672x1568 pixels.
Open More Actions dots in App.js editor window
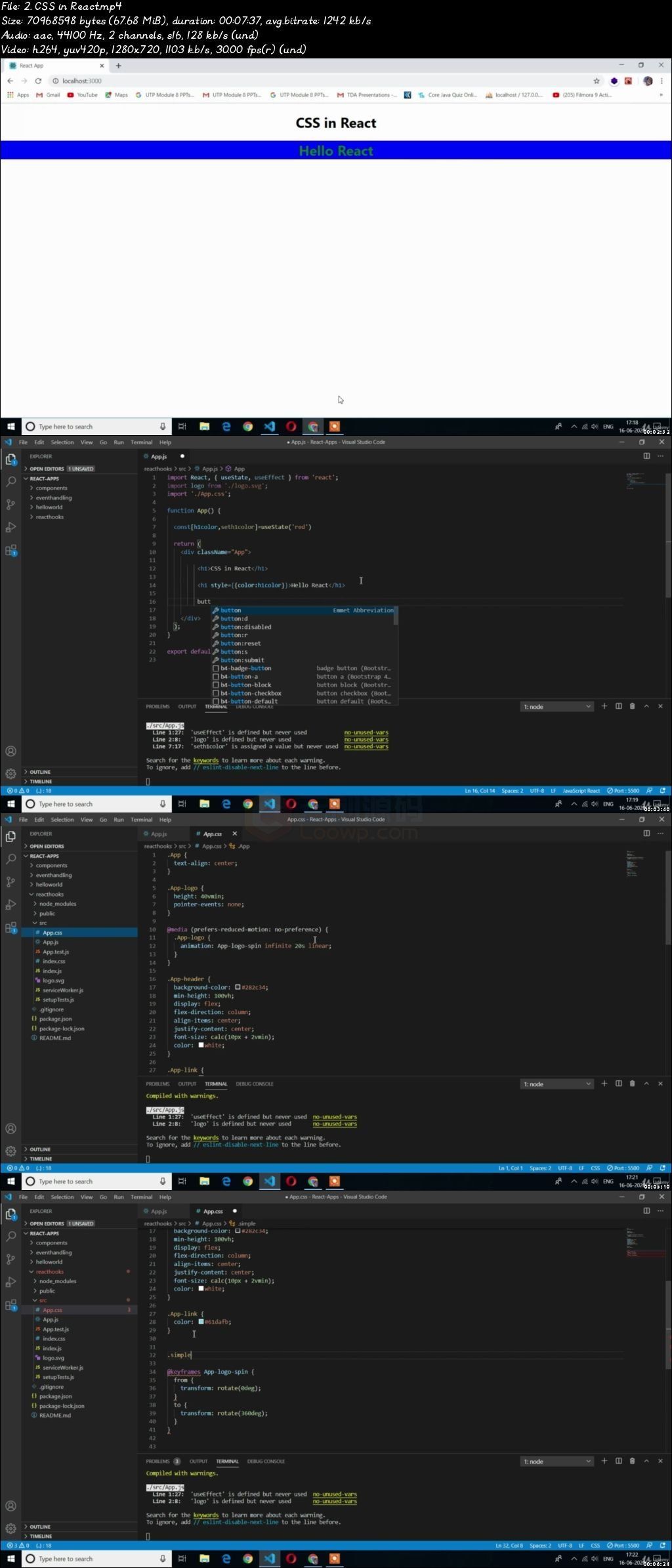[660, 456]
